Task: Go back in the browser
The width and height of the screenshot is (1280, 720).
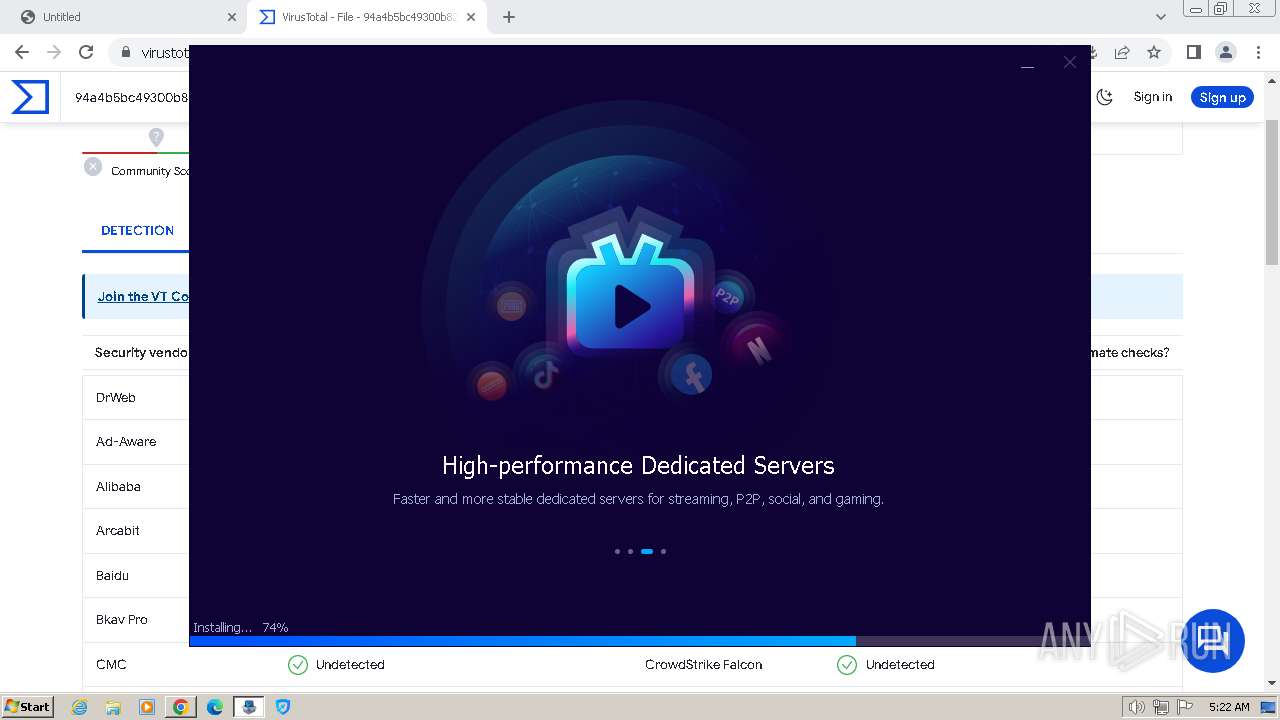Action: pos(22,52)
